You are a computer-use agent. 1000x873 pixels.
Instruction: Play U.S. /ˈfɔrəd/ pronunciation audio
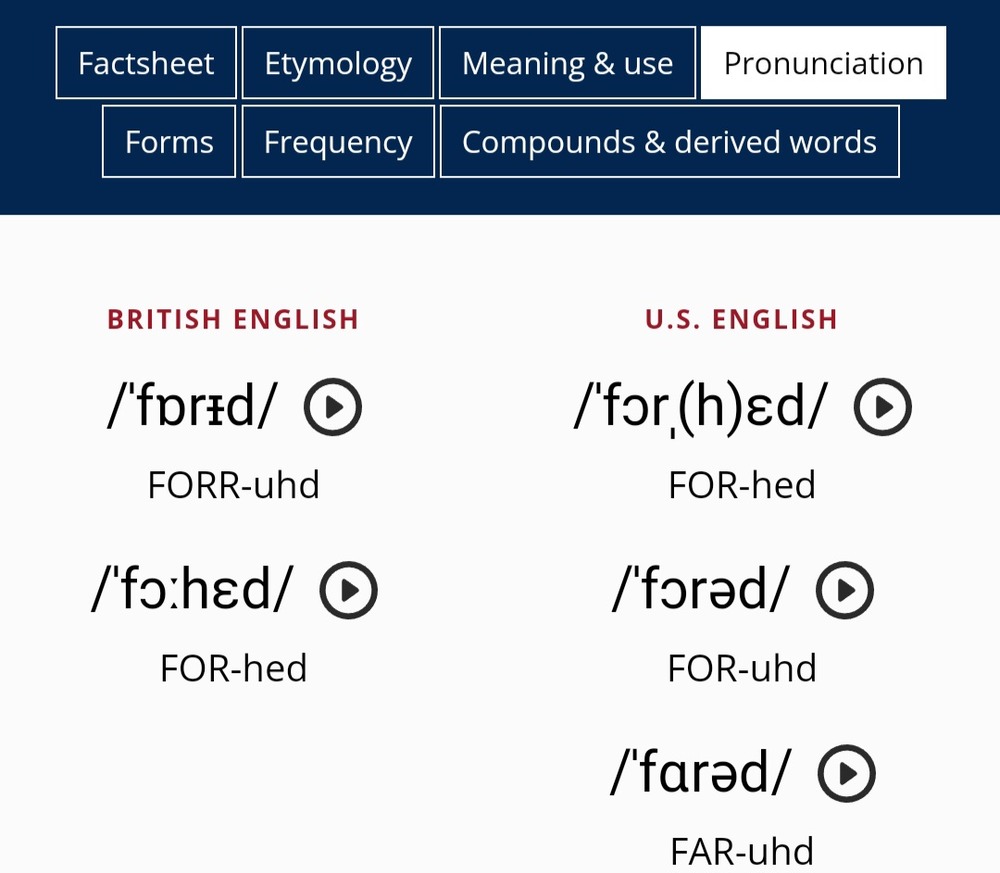pyautogui.click(x=844, y=590)
